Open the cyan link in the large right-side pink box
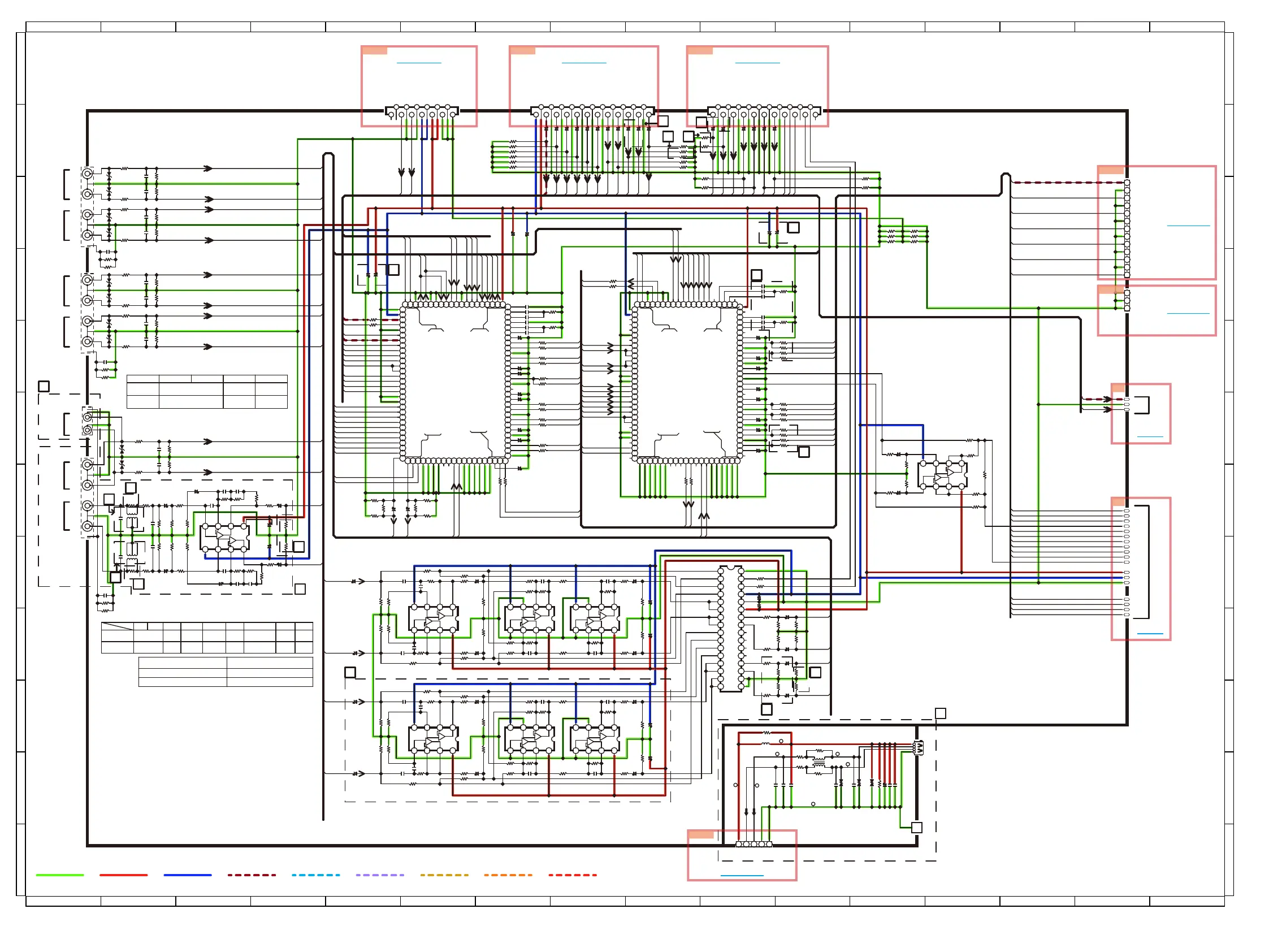Viewport: 1282px width, 952px height. [x=1188, y=226]
